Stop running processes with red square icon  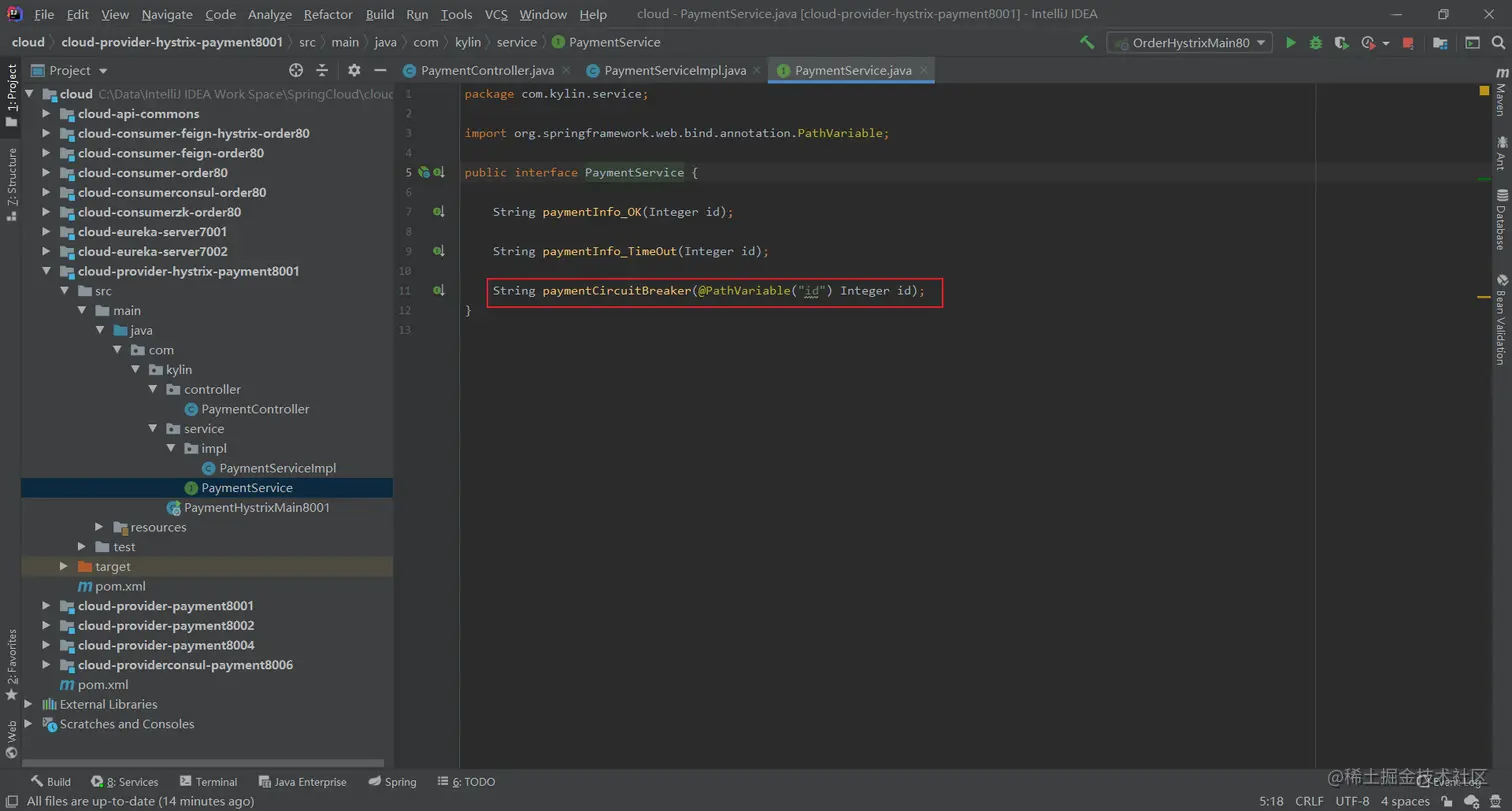point(1408,43)
